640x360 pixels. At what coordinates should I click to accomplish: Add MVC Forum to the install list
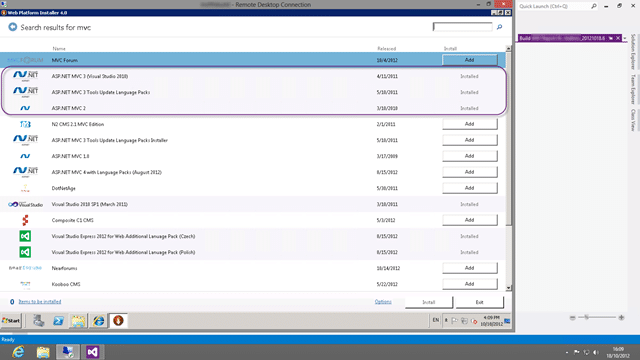point(470,60)
